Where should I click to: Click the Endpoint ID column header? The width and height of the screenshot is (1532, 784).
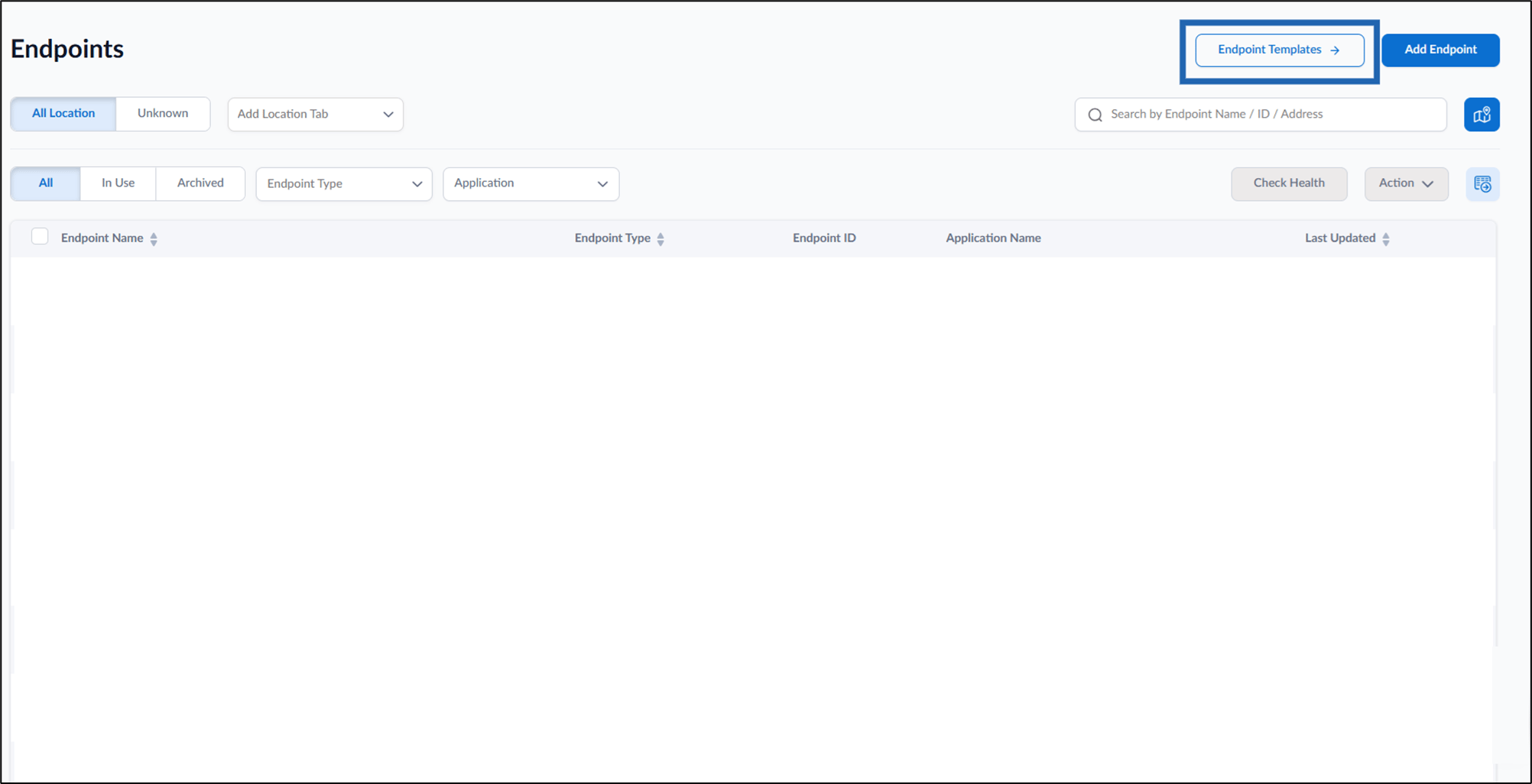coord(824,238)
